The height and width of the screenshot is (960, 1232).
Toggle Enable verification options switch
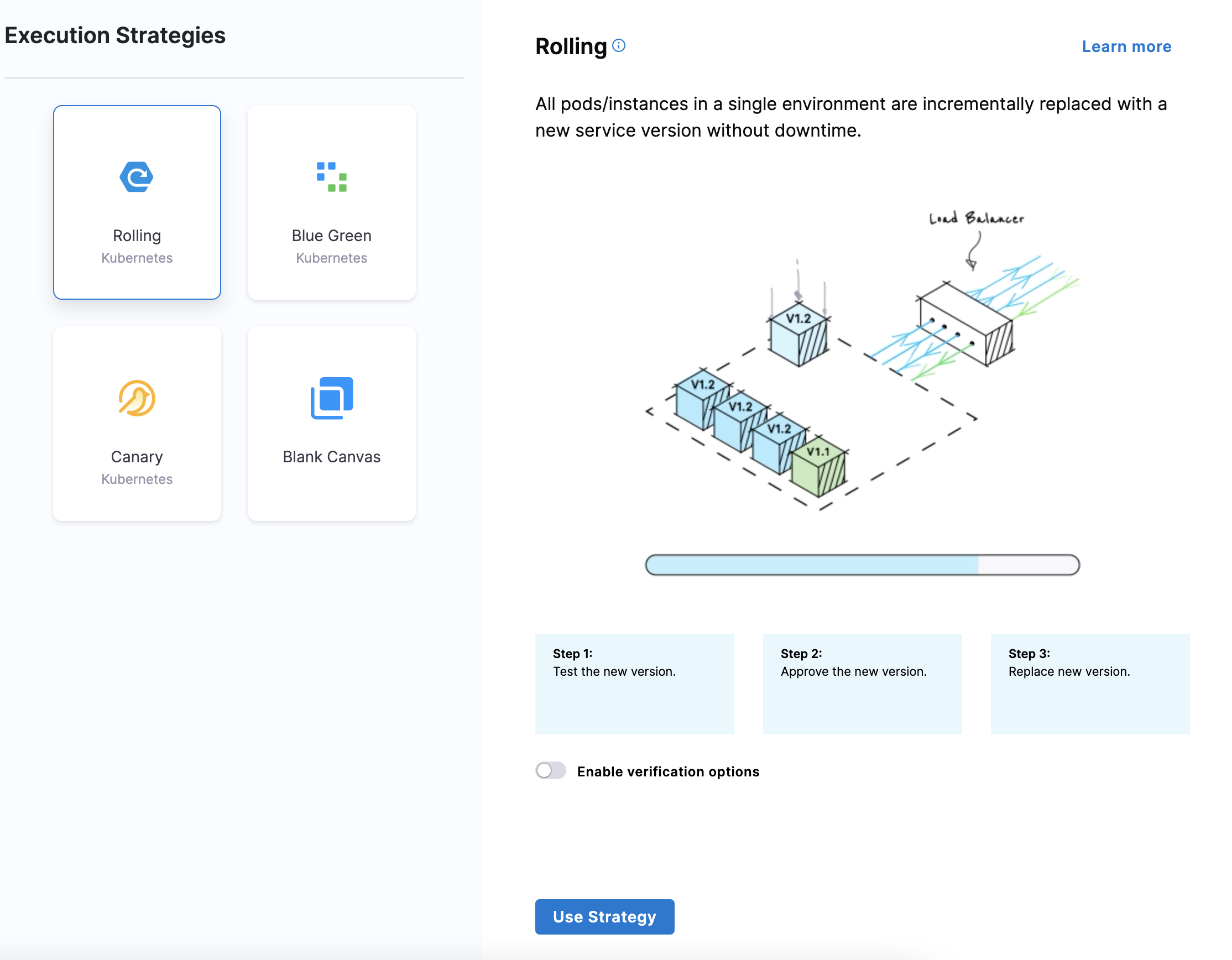pyautogui.click(x=551, y=770)
